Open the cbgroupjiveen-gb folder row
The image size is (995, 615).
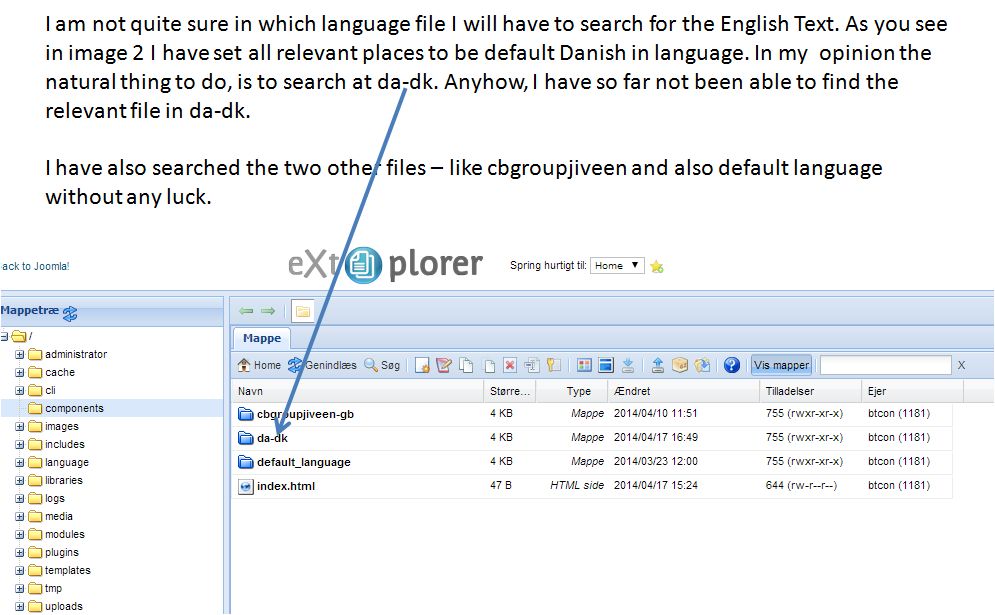pyautogui.click(x=591, y=414)
